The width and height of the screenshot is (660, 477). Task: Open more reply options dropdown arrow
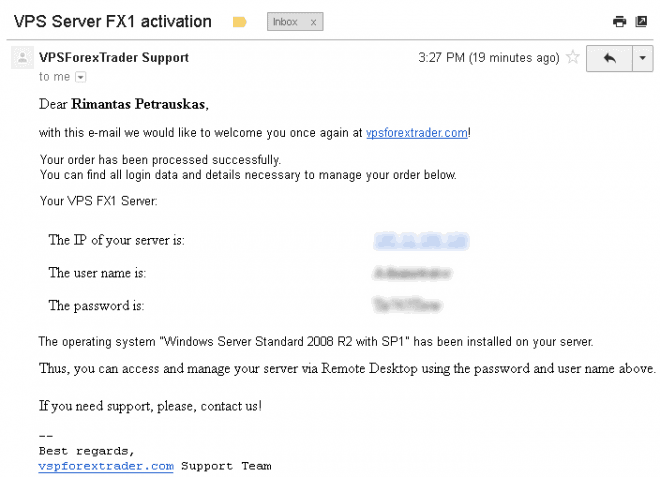643,58
